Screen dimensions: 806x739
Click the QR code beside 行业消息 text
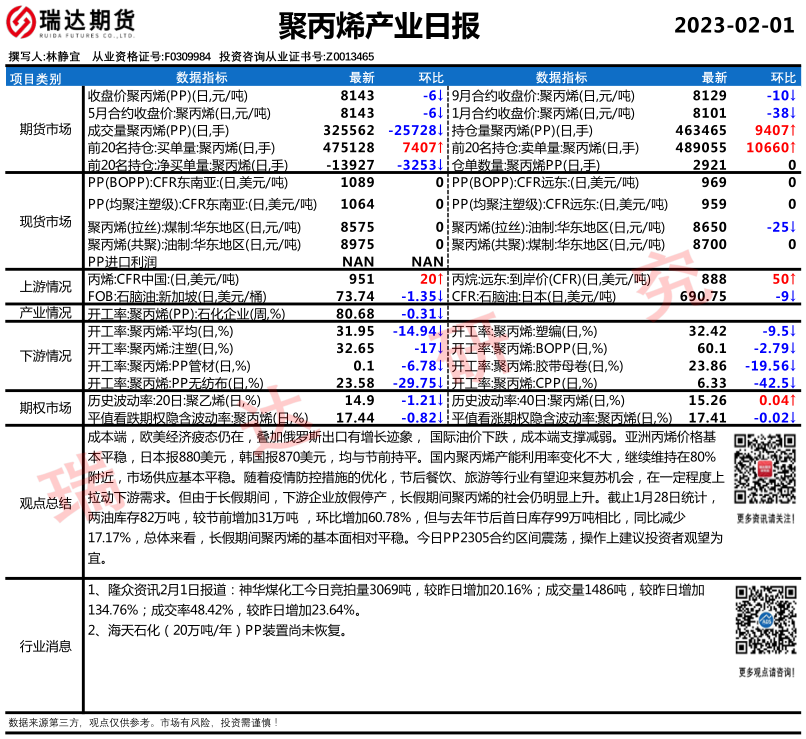tap(765, 622)
